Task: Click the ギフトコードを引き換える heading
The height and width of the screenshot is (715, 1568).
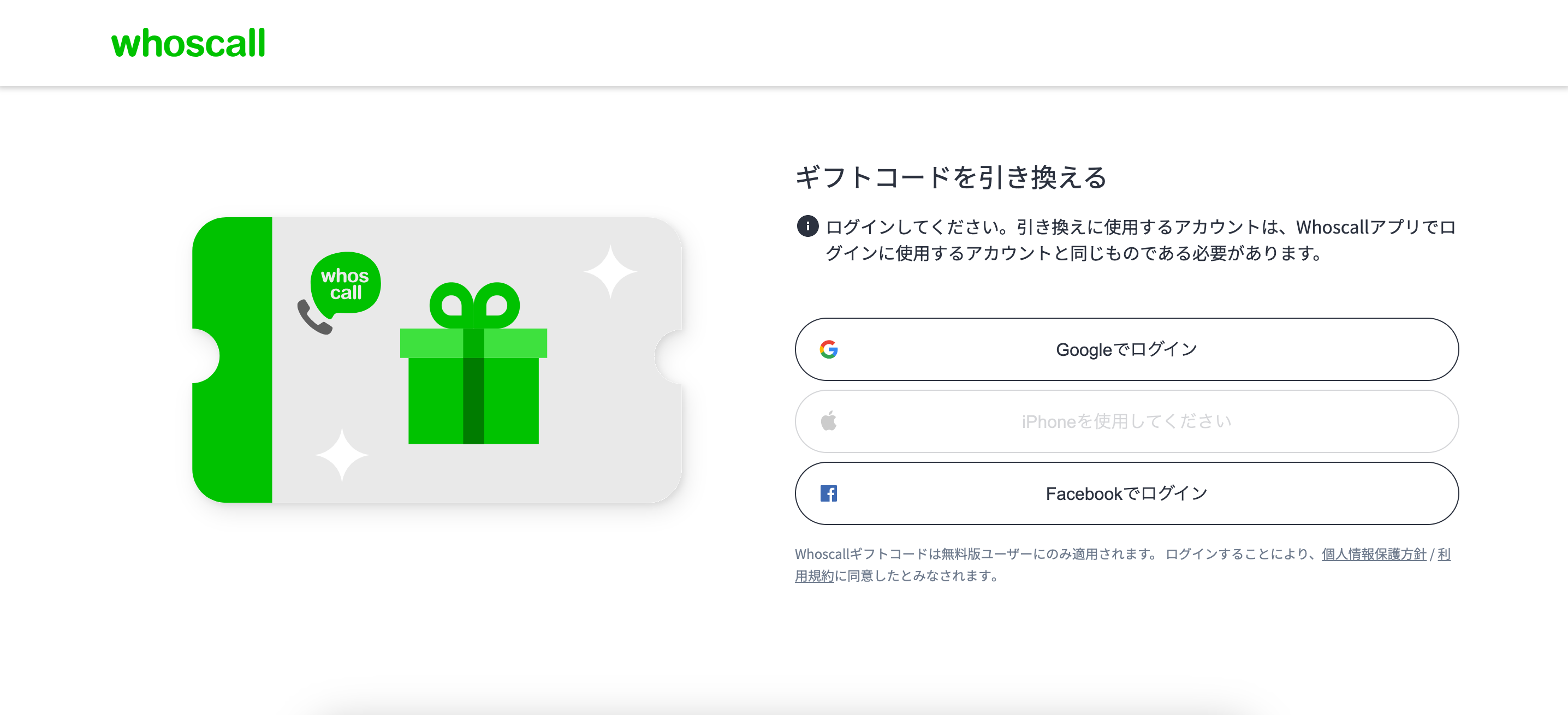Action: pos(951,178)
